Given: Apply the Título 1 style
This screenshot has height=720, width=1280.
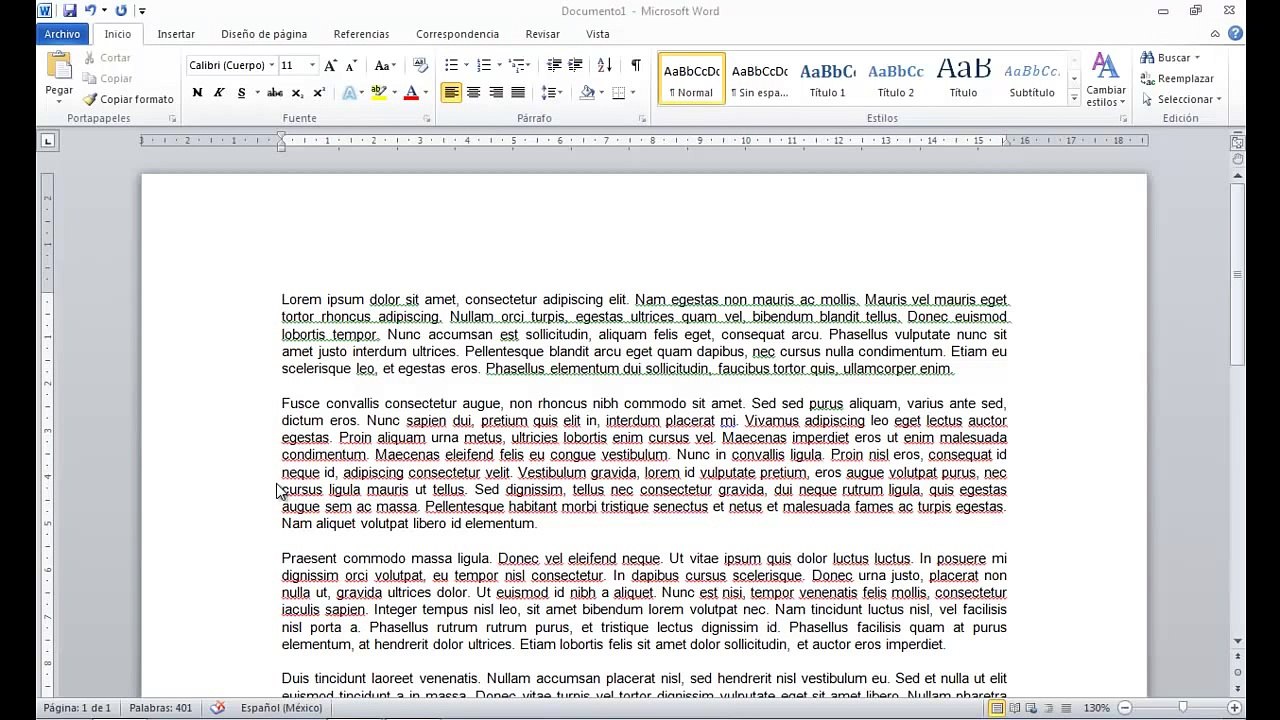Looking at the screenshot, I should 828,78.
